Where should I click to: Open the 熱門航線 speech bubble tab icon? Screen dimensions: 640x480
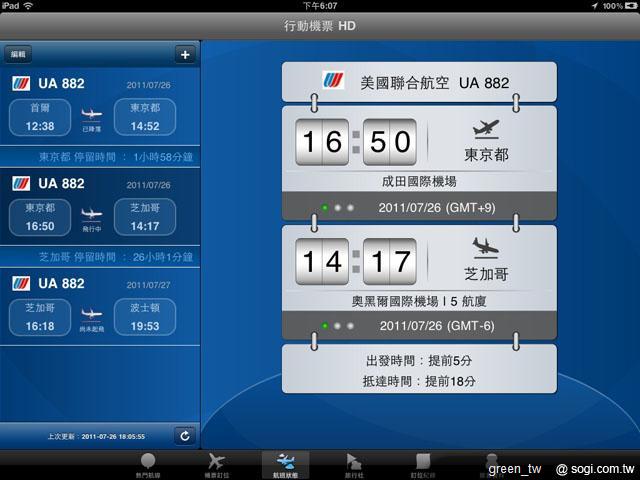pyautogui.click(x=148, y=464)
